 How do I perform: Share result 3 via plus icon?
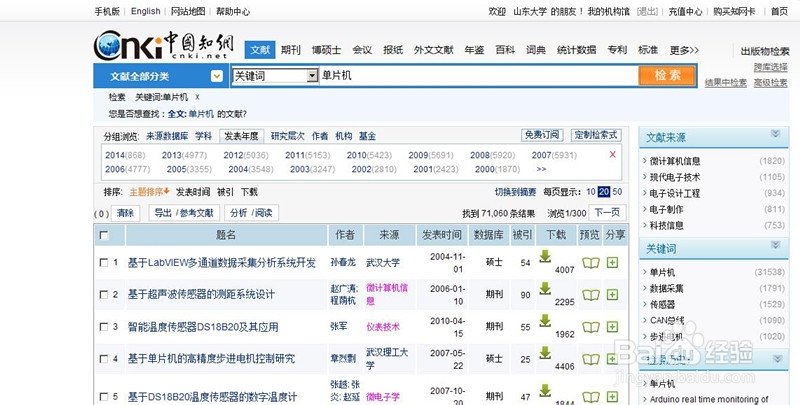pos(612,327)
